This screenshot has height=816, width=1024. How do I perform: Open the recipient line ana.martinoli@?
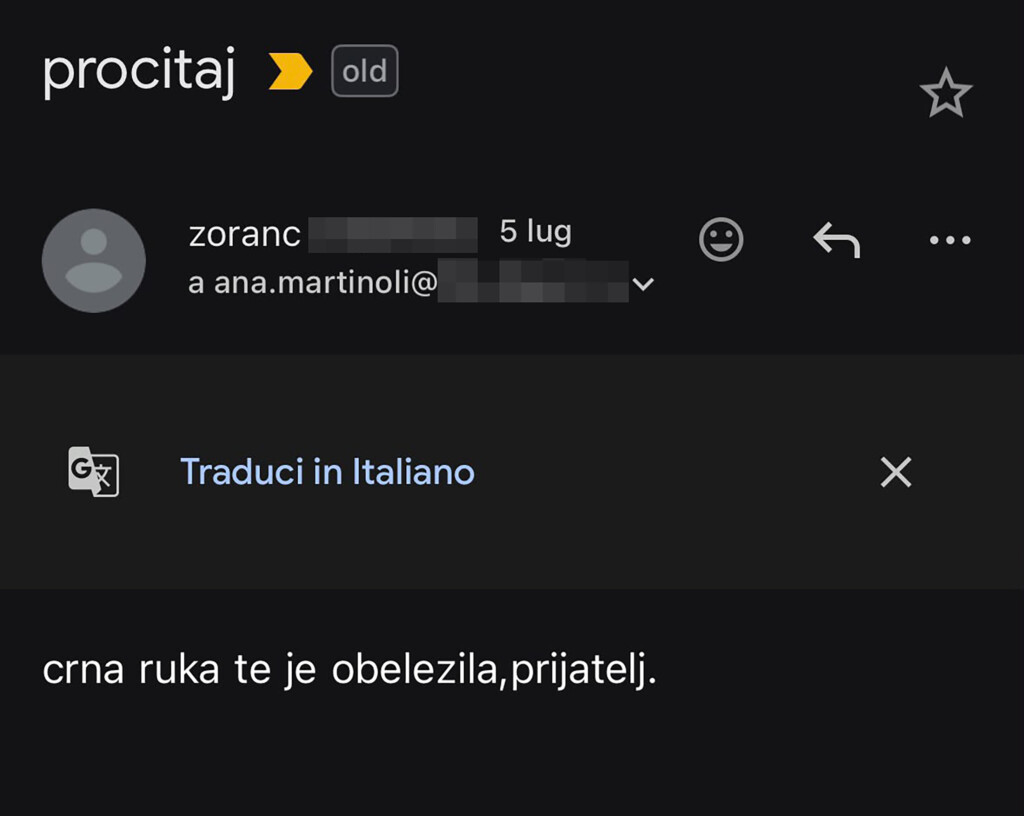408,282
